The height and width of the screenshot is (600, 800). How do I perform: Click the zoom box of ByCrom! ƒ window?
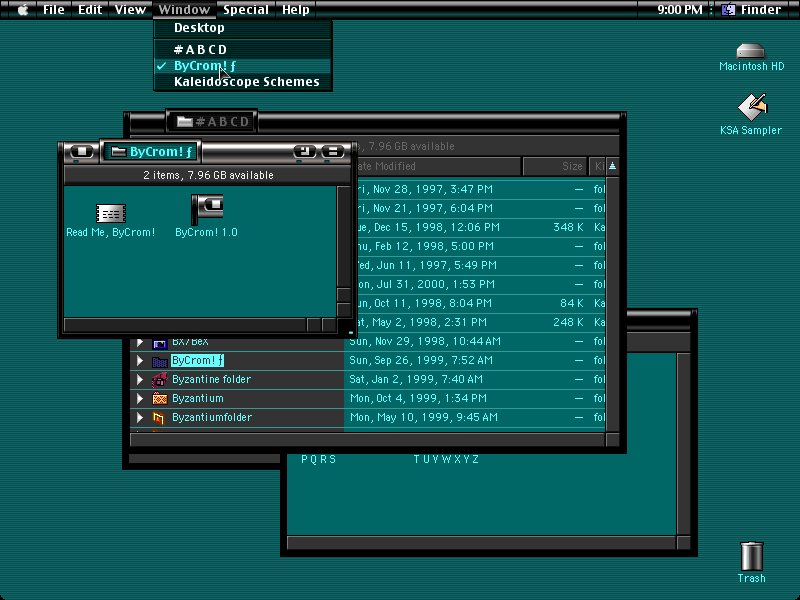(305, 152)
